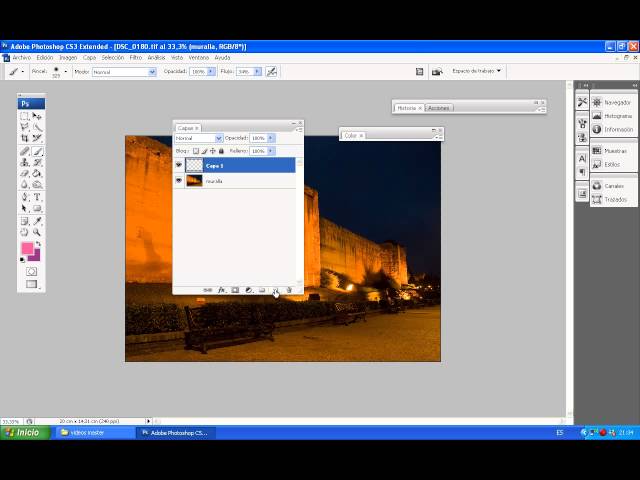Hide the muralla layer
Image resolution: width=640 pixels, height=480 pixels.
point(179,180)
